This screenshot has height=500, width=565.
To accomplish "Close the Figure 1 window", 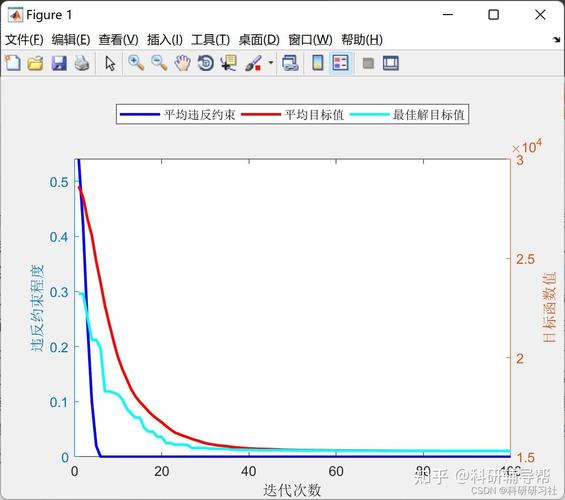I will tap(540, 15).
